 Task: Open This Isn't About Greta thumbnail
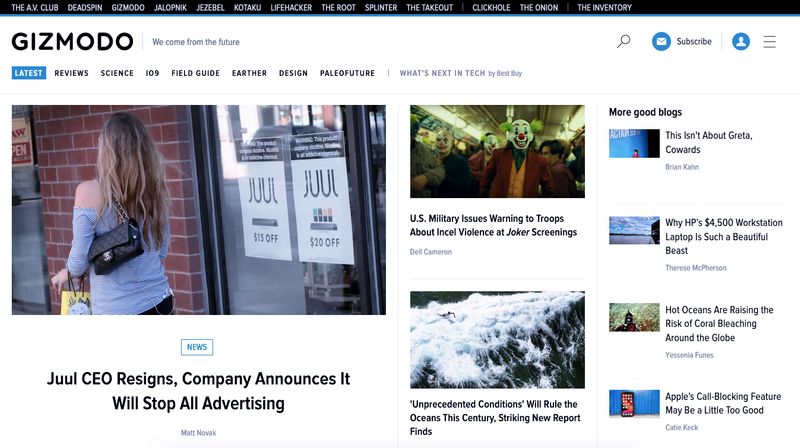[634, 143]
